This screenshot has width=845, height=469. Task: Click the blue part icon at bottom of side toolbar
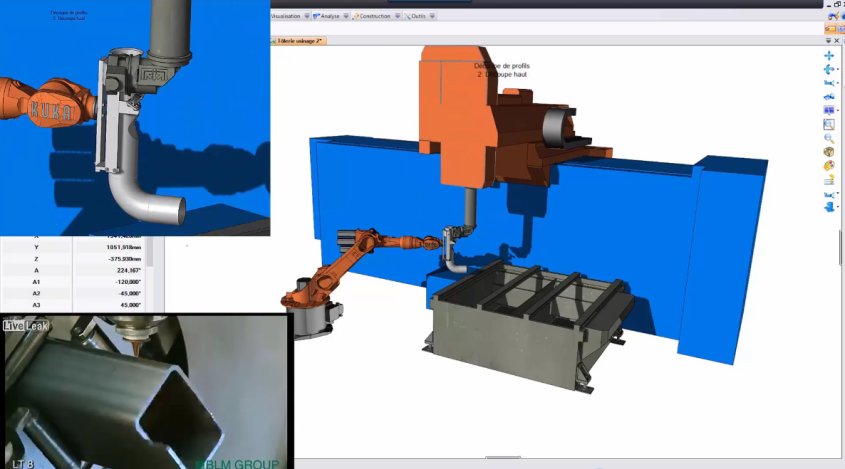click(x=829, y=208)
